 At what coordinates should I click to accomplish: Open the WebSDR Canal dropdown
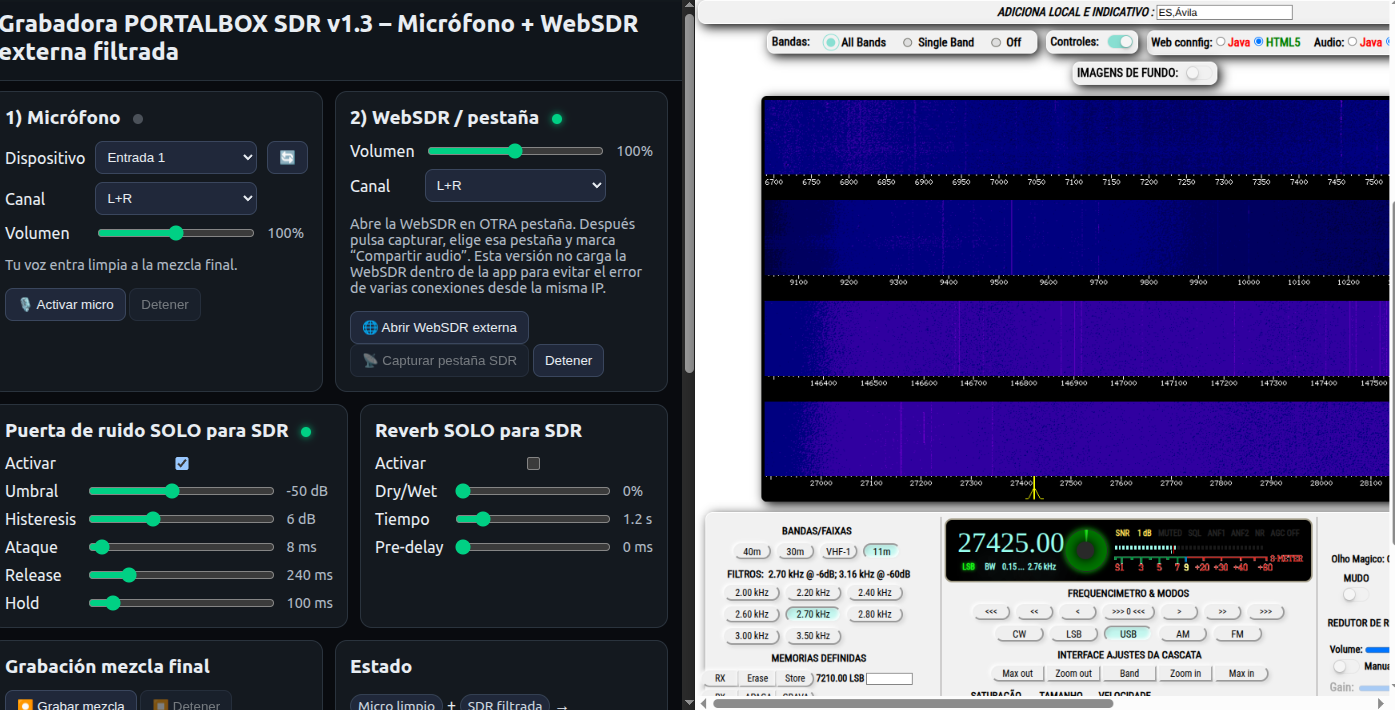[515, 186]
